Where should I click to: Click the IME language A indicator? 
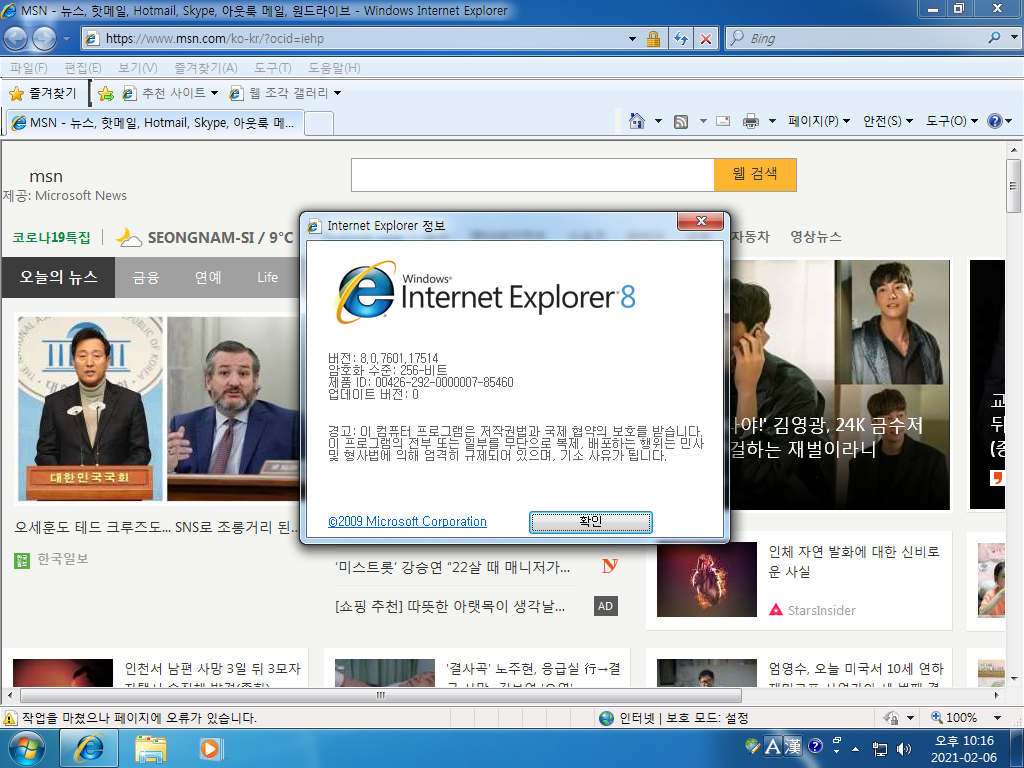pyautogui.click(x=773, y=746)
